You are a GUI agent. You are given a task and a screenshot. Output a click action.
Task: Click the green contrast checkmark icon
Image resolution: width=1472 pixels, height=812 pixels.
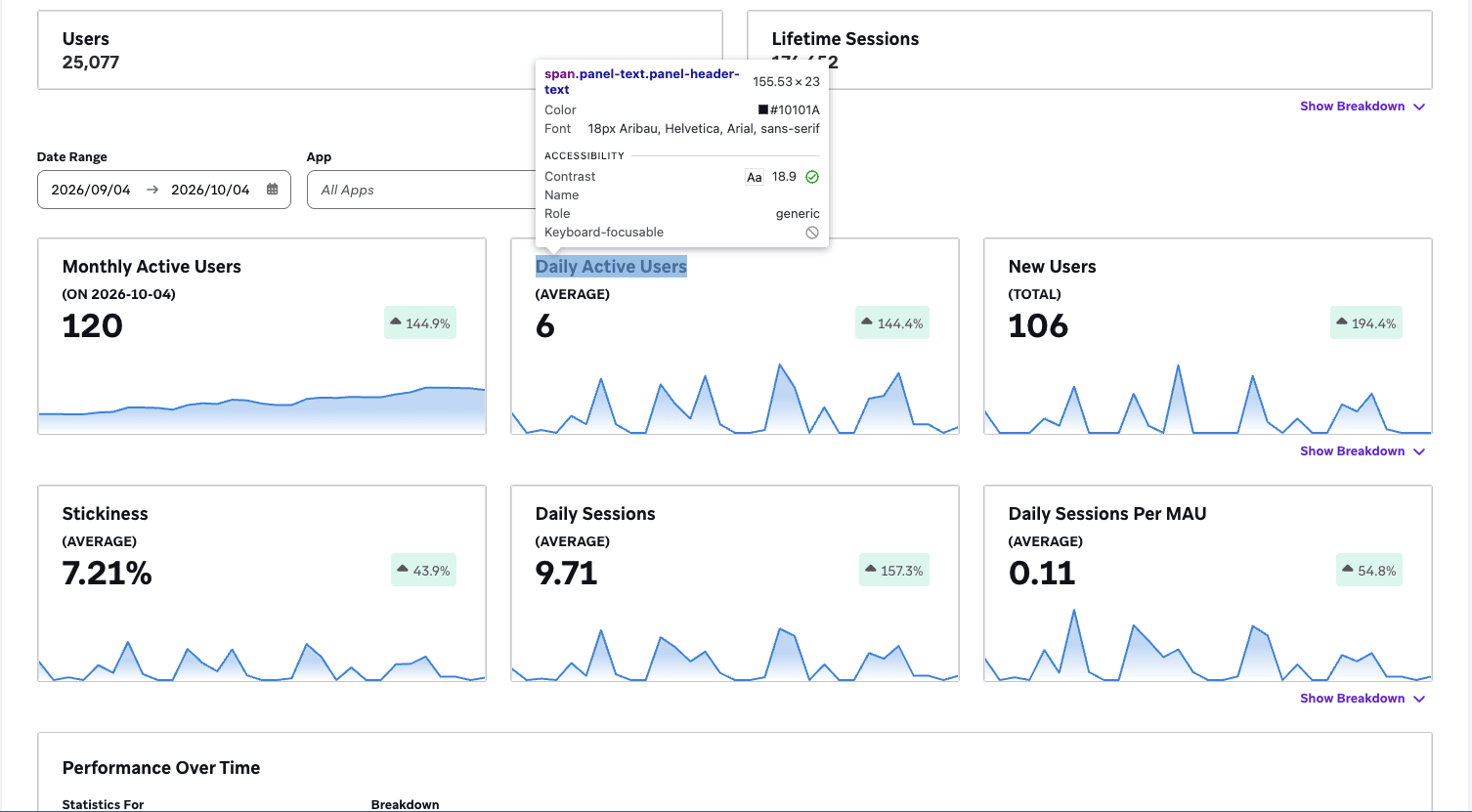click(812, 177)
